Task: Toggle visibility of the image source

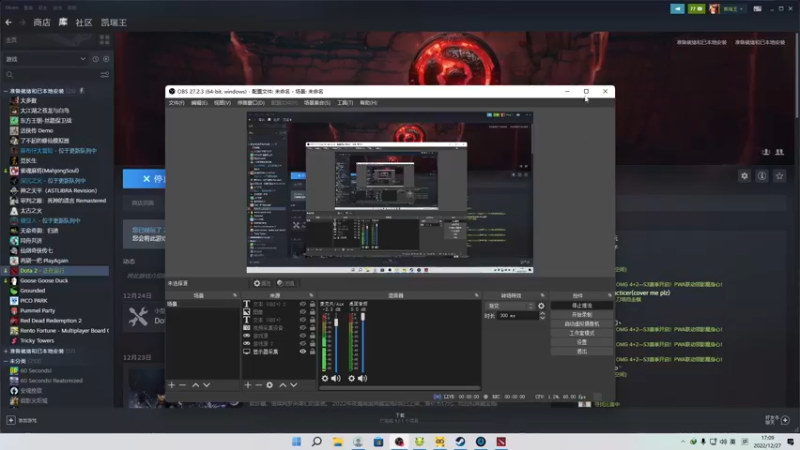Action: (x=303, y=312)
